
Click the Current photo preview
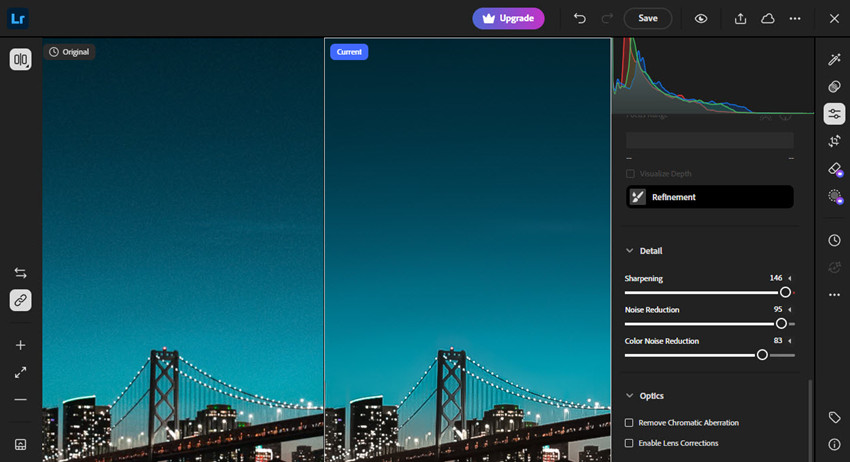(x=468, y=249)
